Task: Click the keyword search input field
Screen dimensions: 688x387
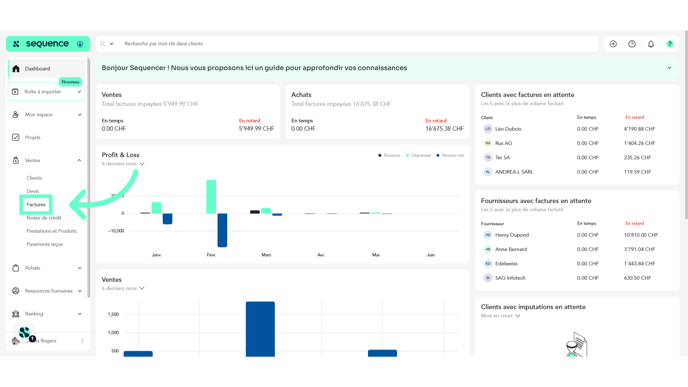Action: [x=358, y=44]
